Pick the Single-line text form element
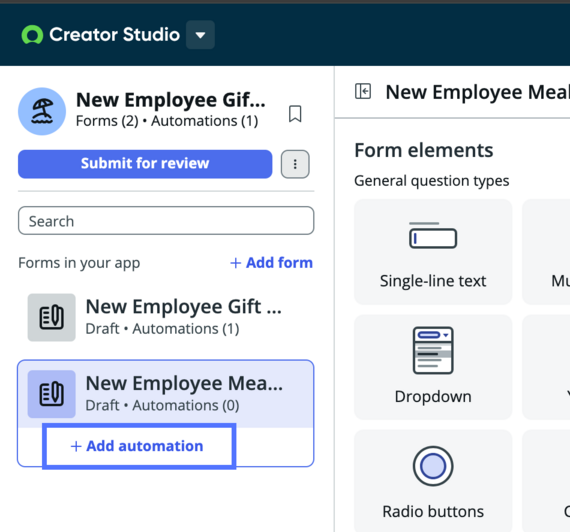This screenshot has height=532, width=570. tap(433, 252)
